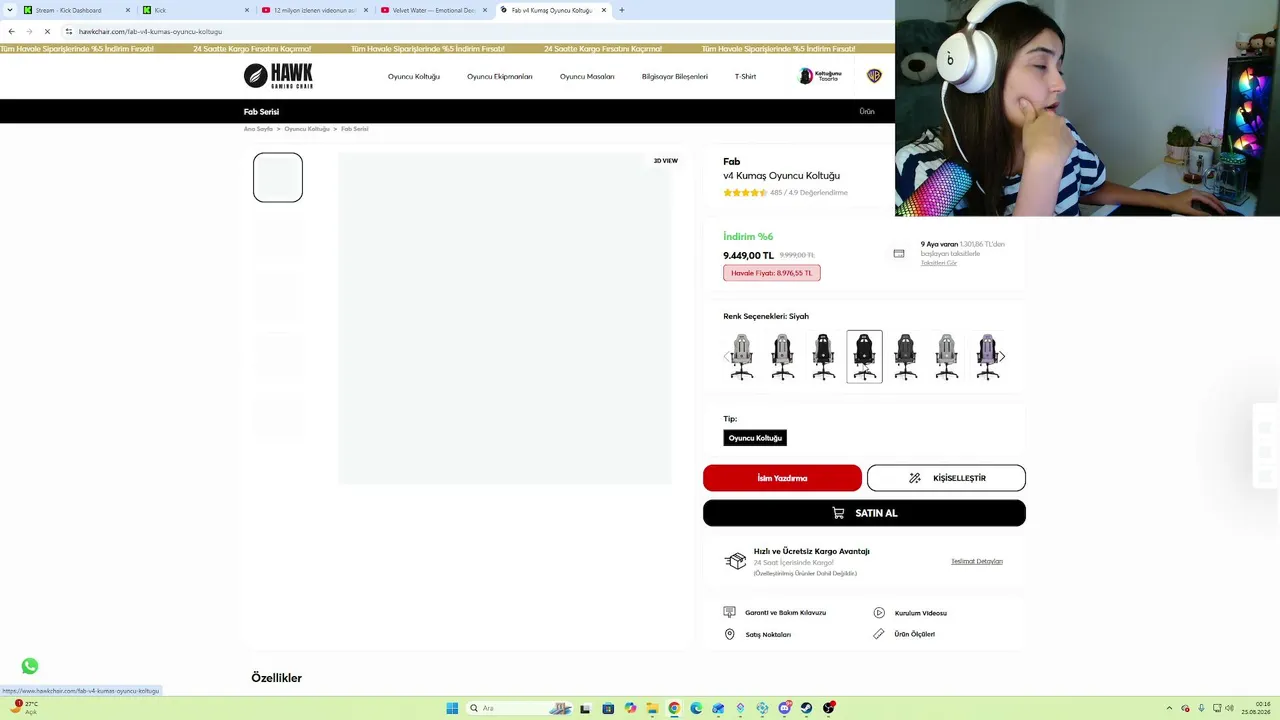The width and height of the screenshot is (1280, 720).
Task: Click the map pin icon for Satış Noktaları
Action: [x=729, y=634]
